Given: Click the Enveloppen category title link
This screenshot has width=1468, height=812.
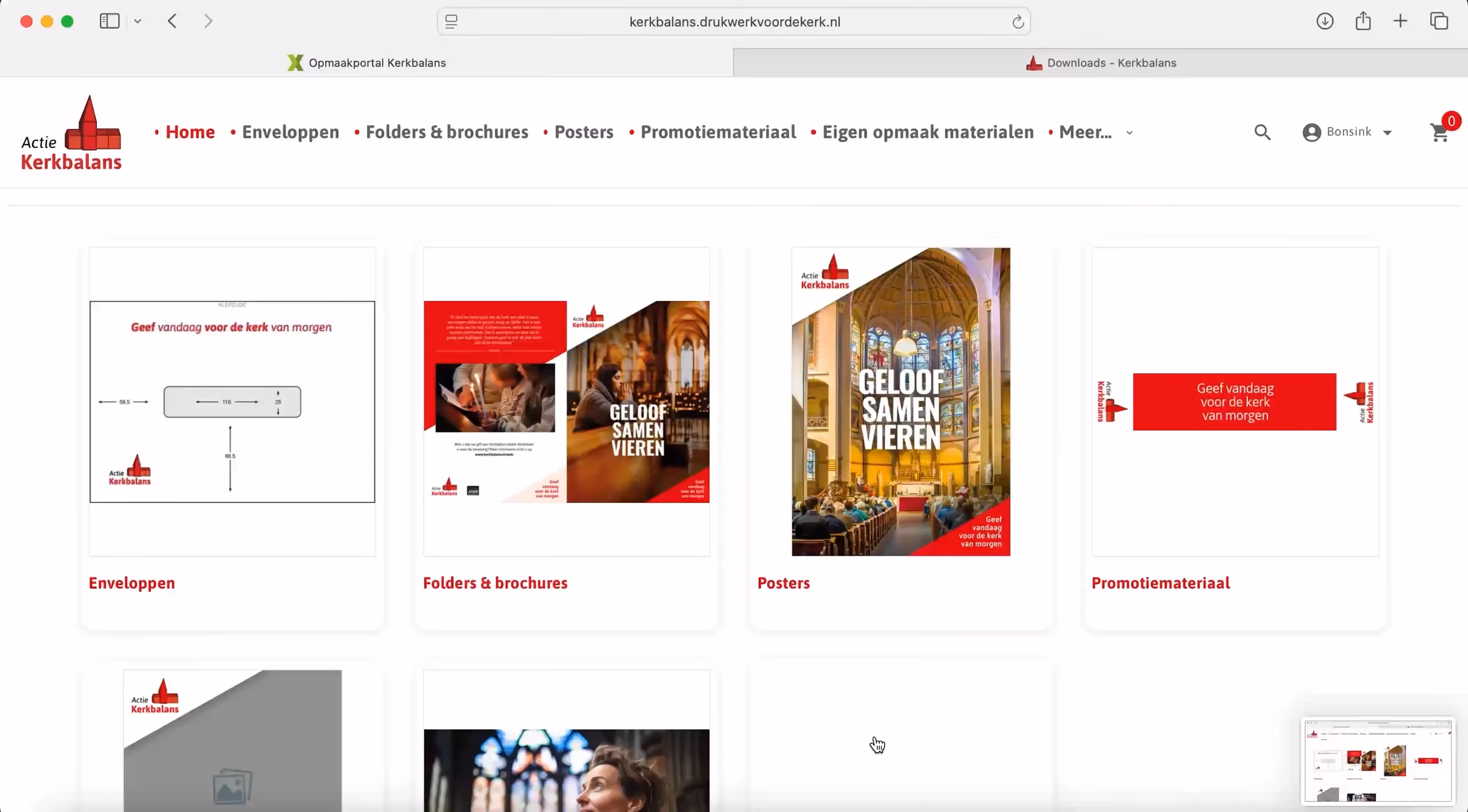Looking at the screenshot, I should click(x=132, y=583).
